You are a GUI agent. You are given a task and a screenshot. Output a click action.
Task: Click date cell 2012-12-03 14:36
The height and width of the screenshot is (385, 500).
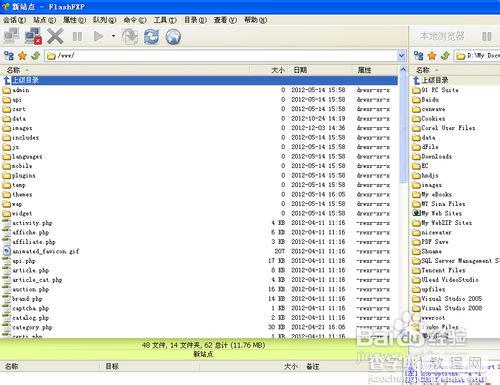coord(318,128)
